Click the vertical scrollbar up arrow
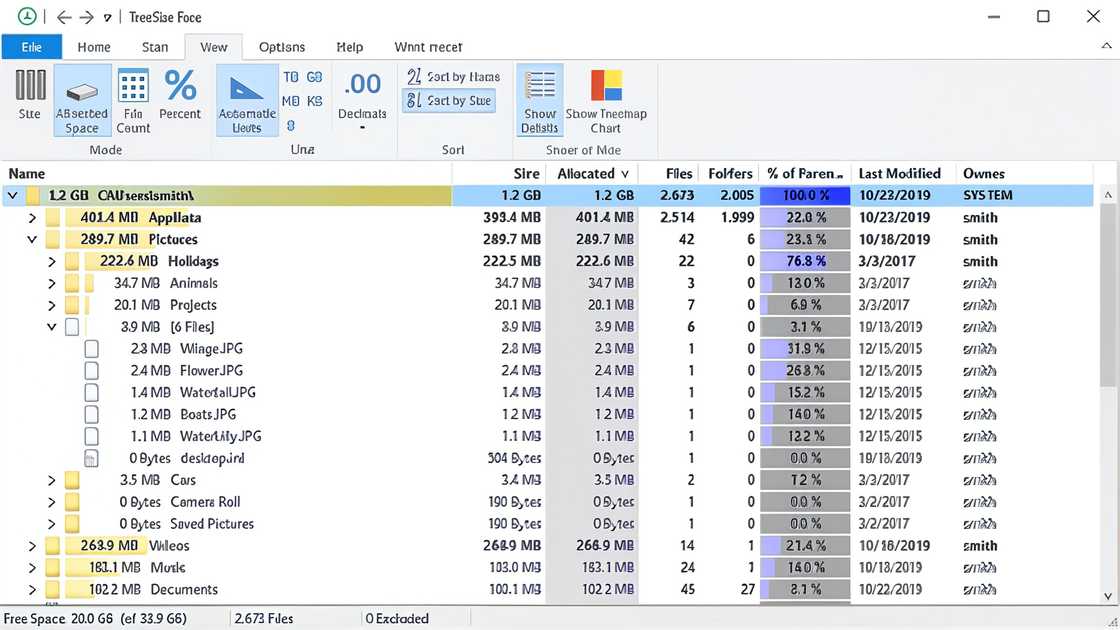The height and width of the screenshot is (630, 1120). (x=1108, y=195)
